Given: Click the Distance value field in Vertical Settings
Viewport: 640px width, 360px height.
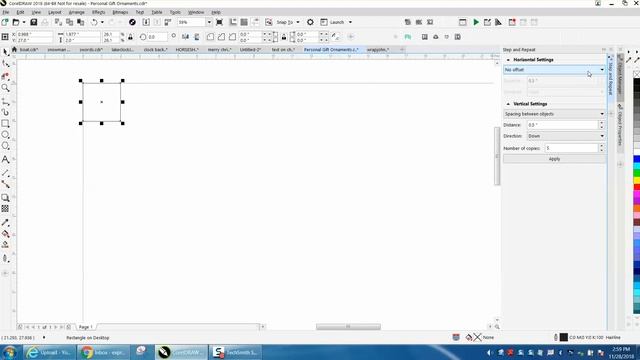Looking at the screenshot, I should (x=562, y=125).
